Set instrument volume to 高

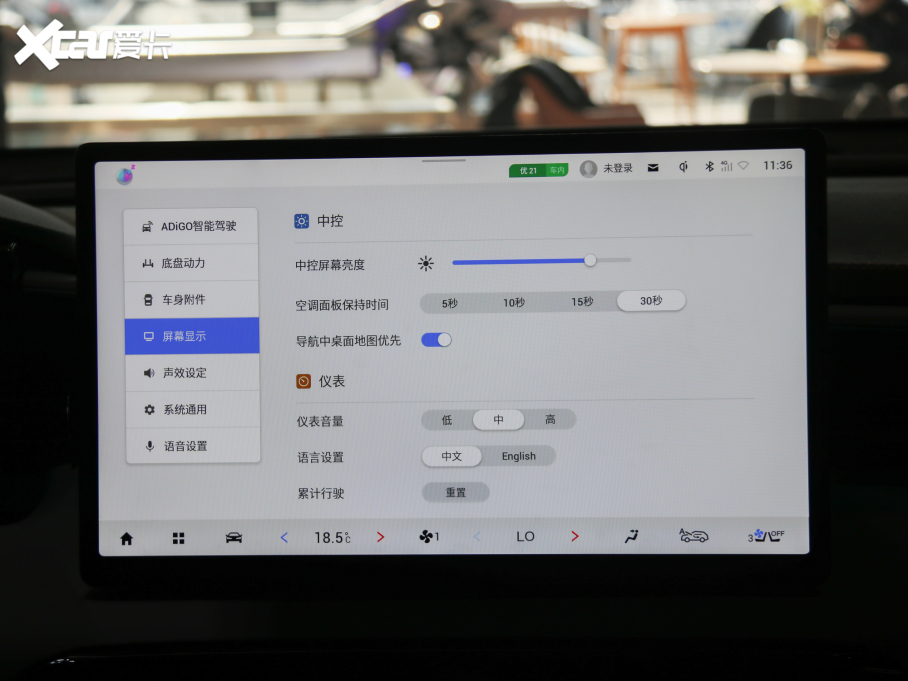click(x=550, y=420)
